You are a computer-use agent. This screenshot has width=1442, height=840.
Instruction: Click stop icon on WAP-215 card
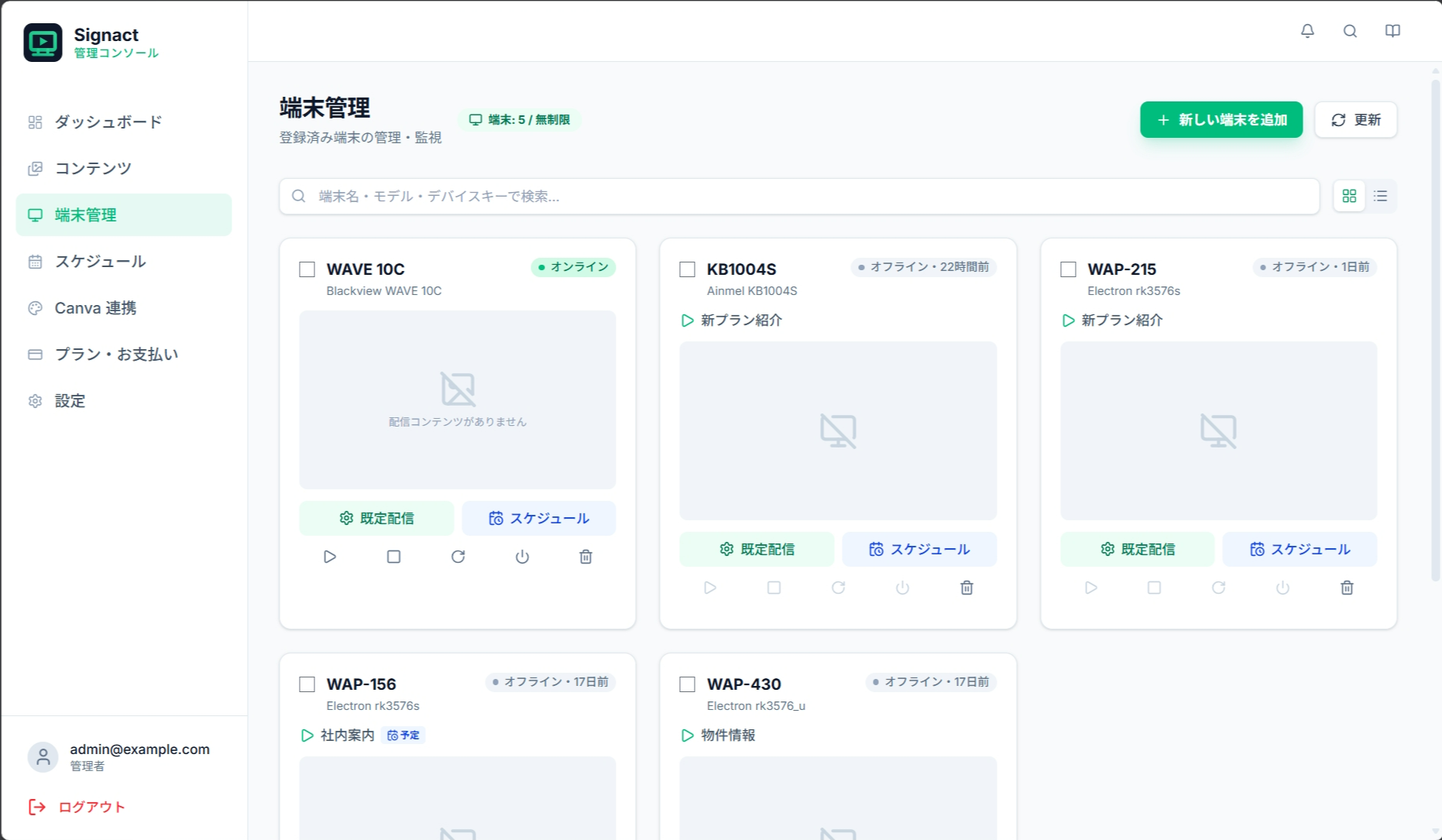(1154, 588)
